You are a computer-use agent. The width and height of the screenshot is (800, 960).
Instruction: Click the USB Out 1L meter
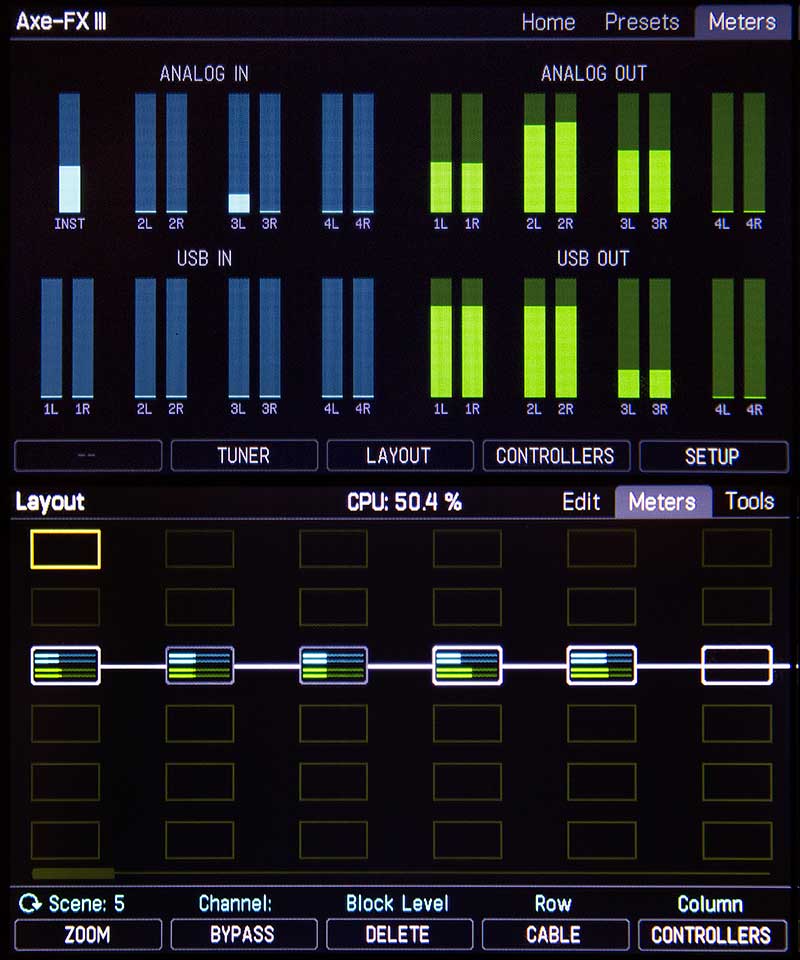click(x=441, y=338)
